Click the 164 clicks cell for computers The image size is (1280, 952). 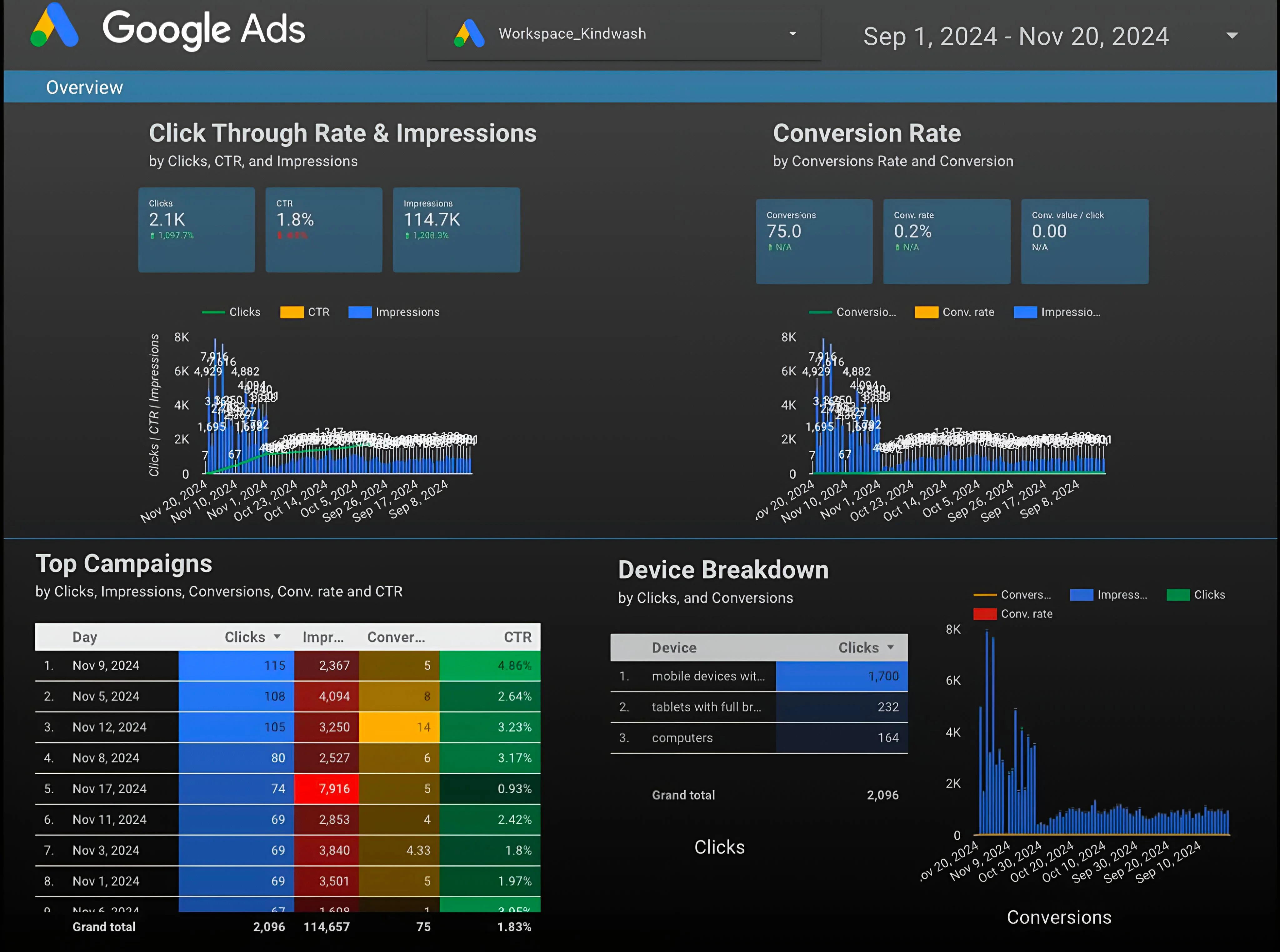(x=842, y=738)
